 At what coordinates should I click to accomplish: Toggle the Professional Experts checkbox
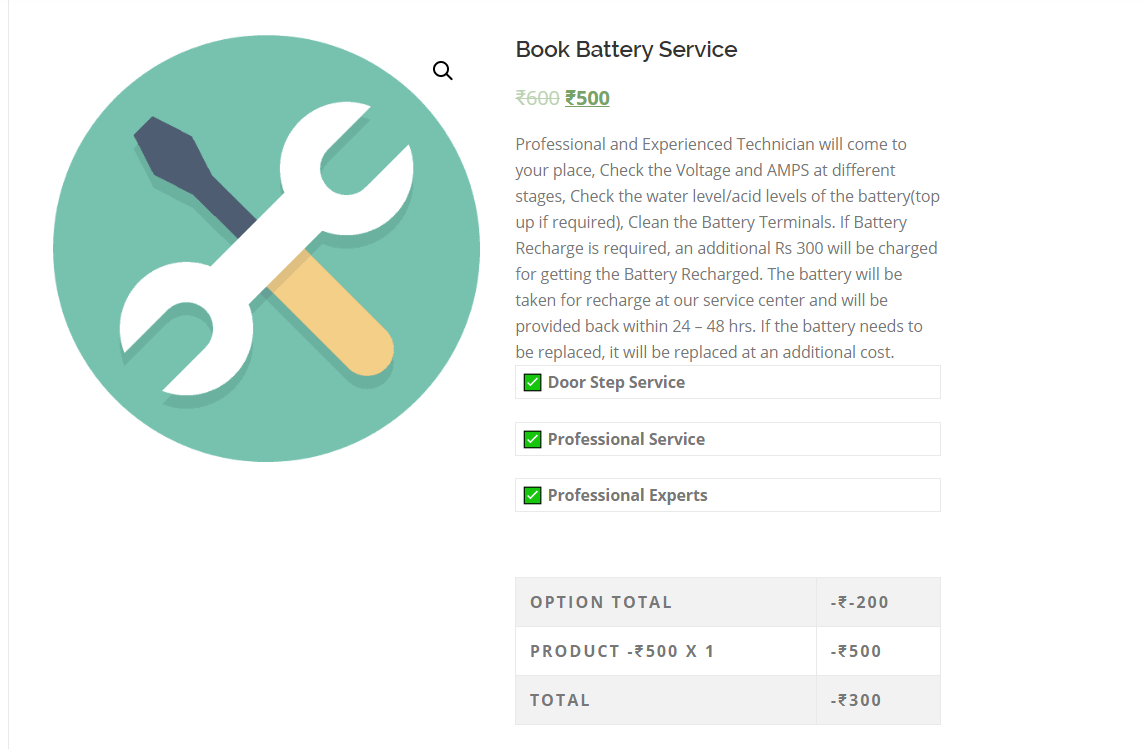pyautogui.click(x=532, y=496)
